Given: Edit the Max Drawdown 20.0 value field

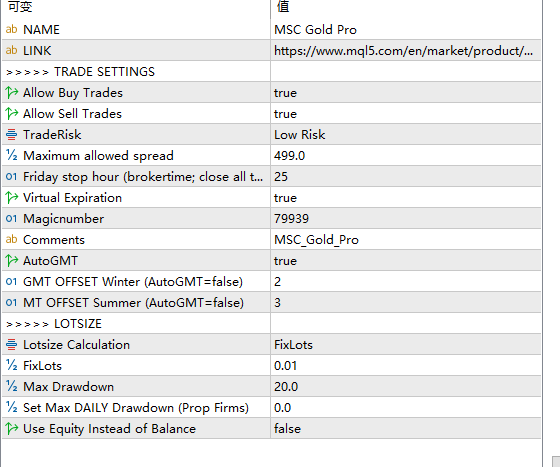Looking at the screenshot, I should (x=406, y=386).
